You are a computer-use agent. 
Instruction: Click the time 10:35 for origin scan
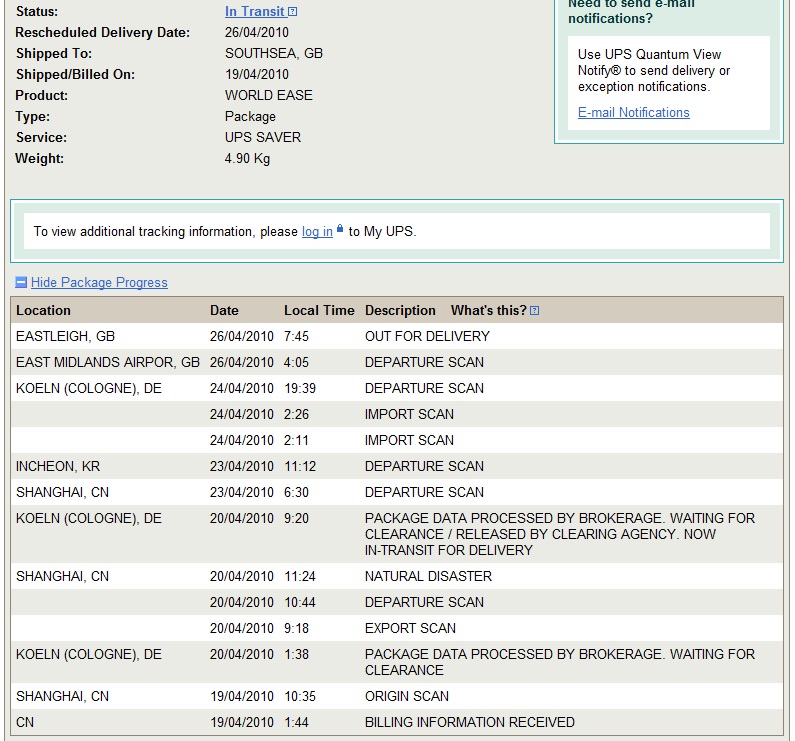tap(300, 696)
